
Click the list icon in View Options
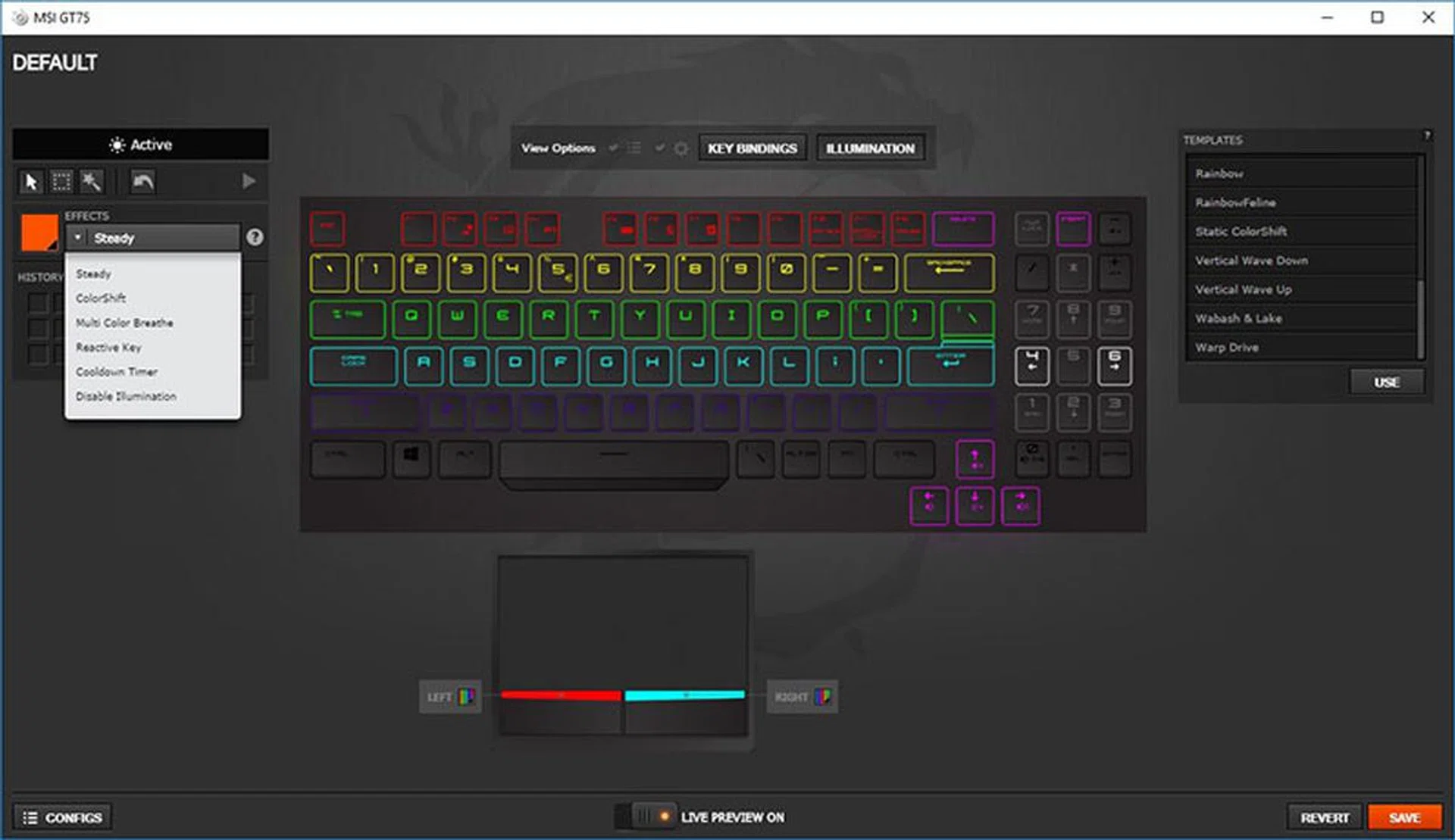pyautogui.click(x=634, y=148)
